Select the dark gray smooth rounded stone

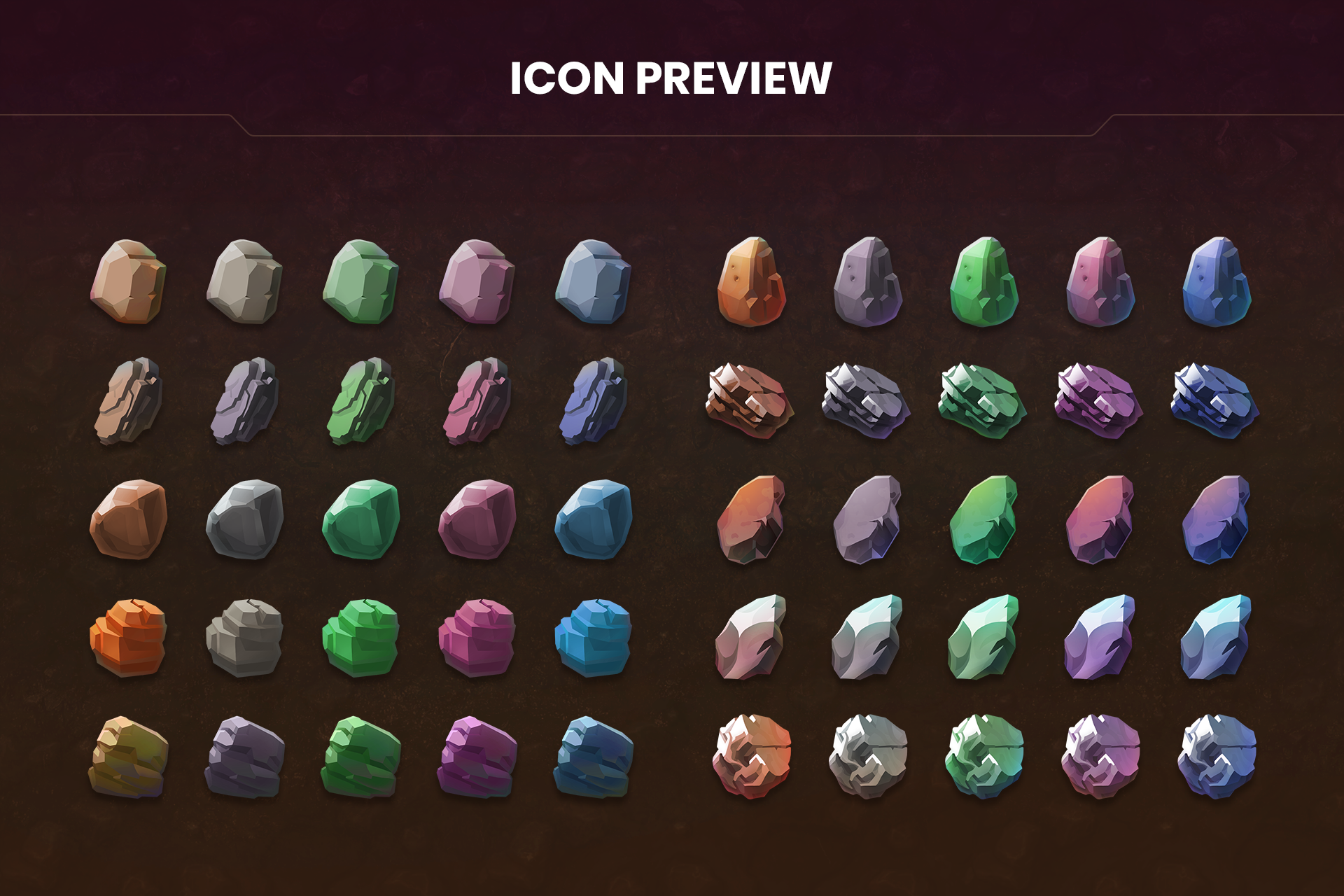(x=244, y=519)
